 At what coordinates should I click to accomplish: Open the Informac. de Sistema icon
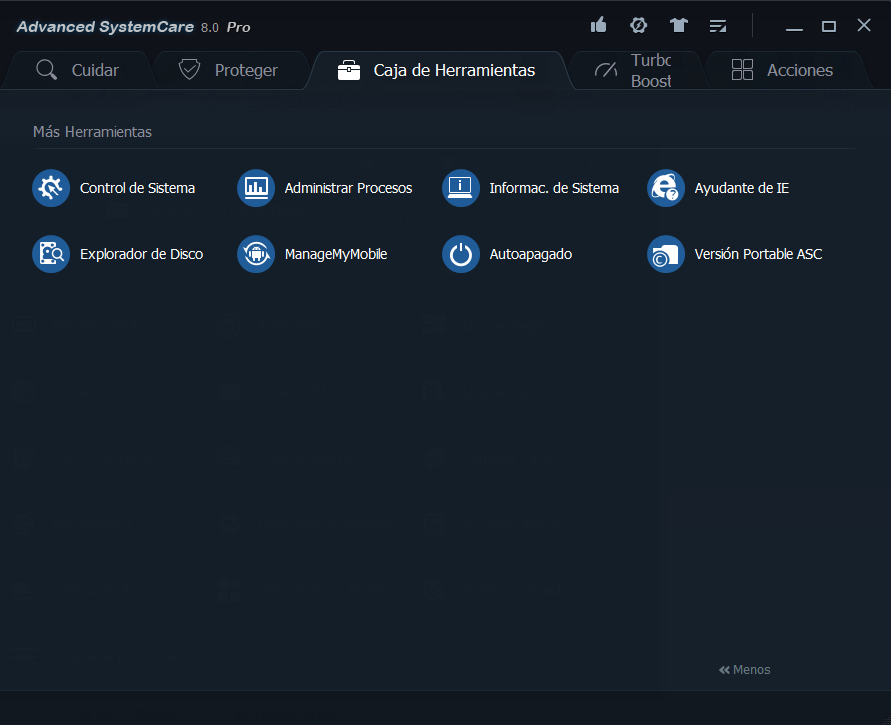461,188
